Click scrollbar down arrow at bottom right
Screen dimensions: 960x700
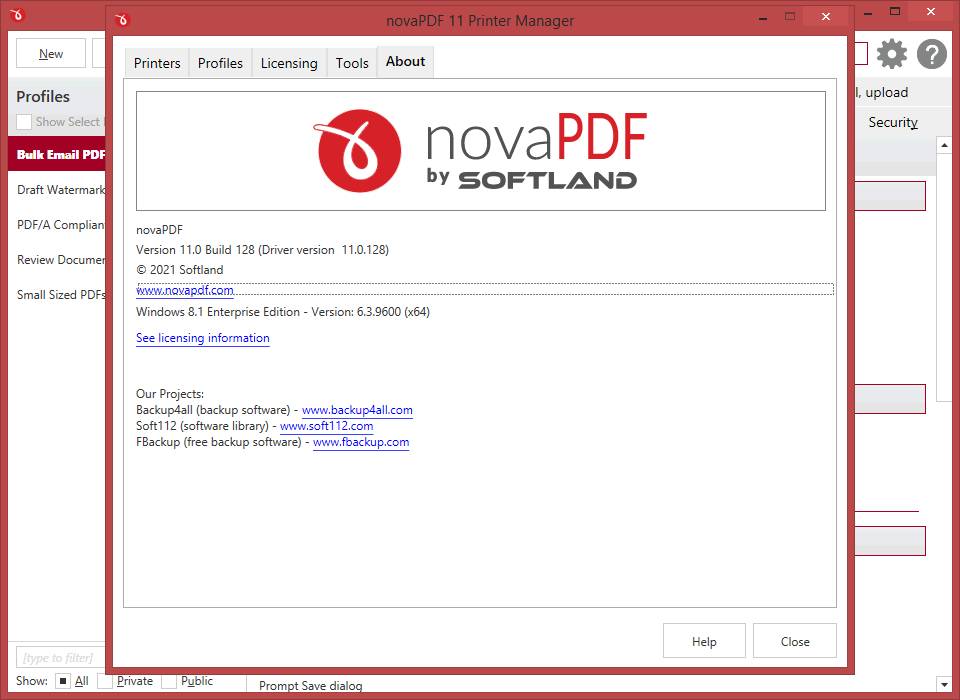(943, 684)
